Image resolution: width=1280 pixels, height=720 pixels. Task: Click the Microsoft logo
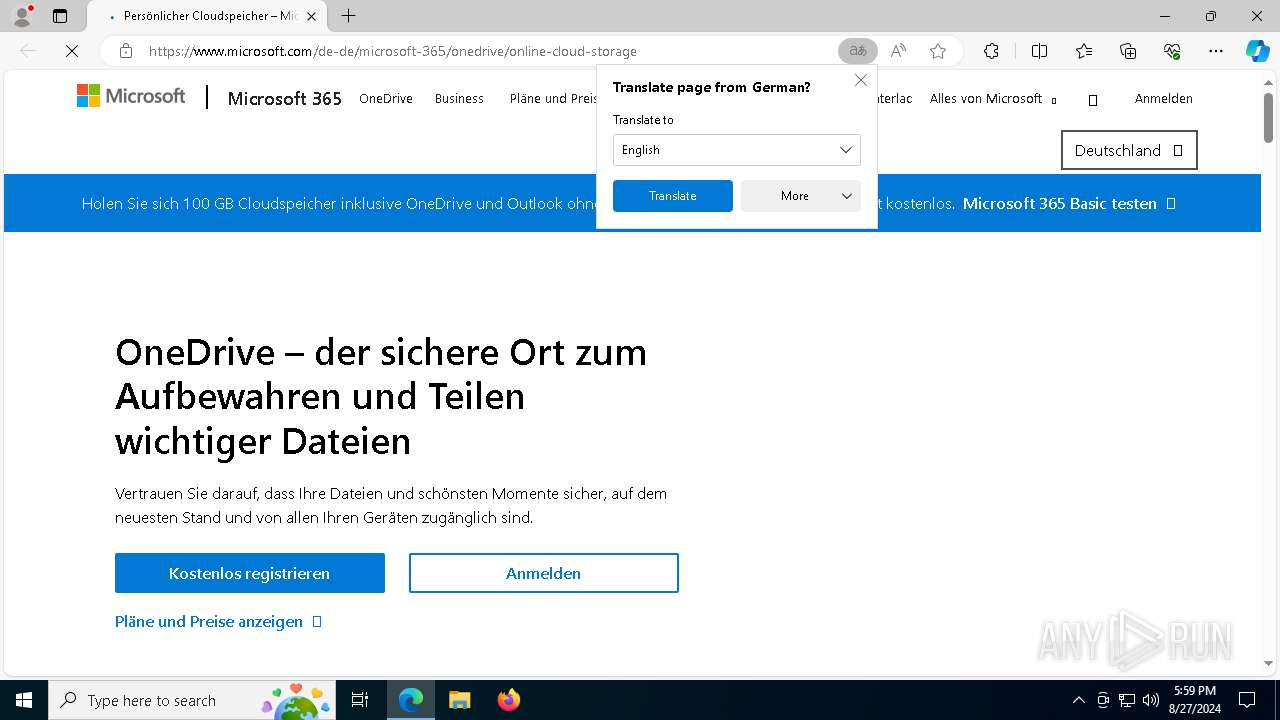[x=131, y=96]
